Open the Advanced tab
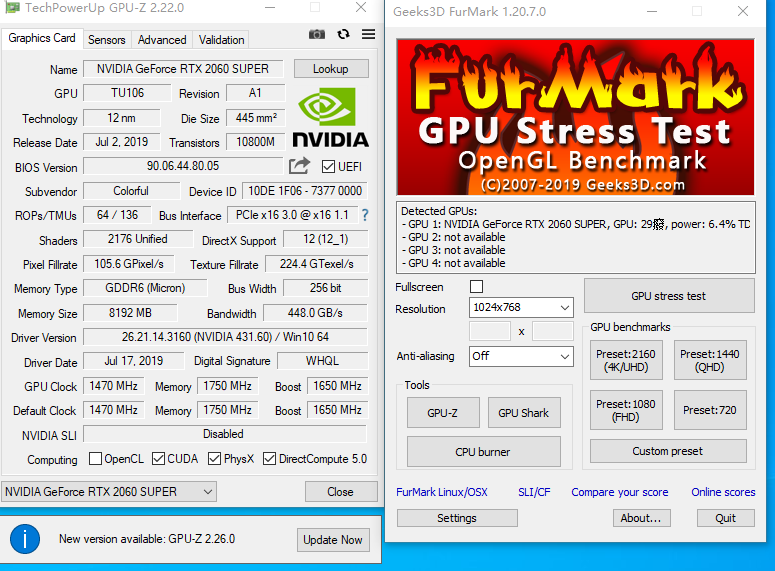Screen dimensions: 775x571 pyautogui.click(x=162, y=40)
